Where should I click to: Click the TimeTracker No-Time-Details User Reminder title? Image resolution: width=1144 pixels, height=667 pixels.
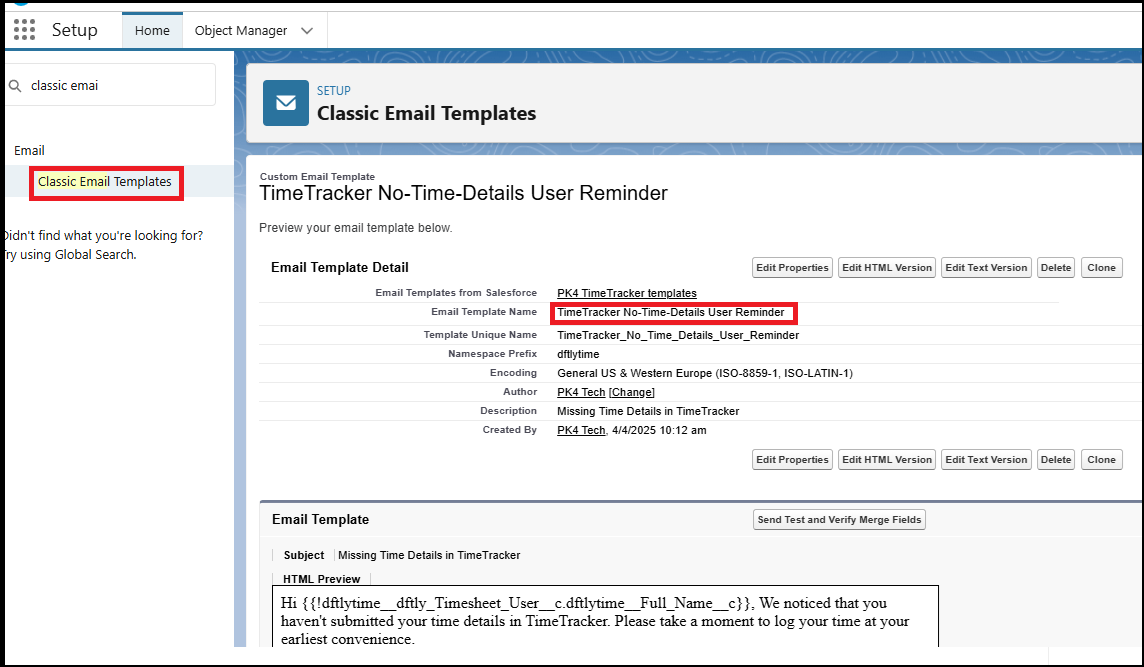pyautogui.click(x=463, y=193)
